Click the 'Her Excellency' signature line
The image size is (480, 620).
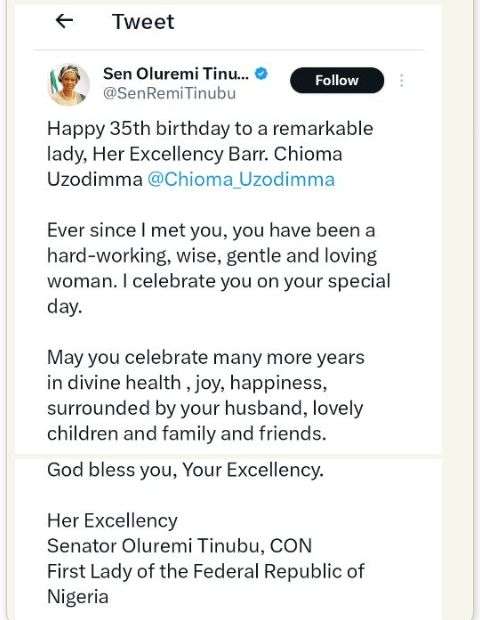(x=112, y=520)
